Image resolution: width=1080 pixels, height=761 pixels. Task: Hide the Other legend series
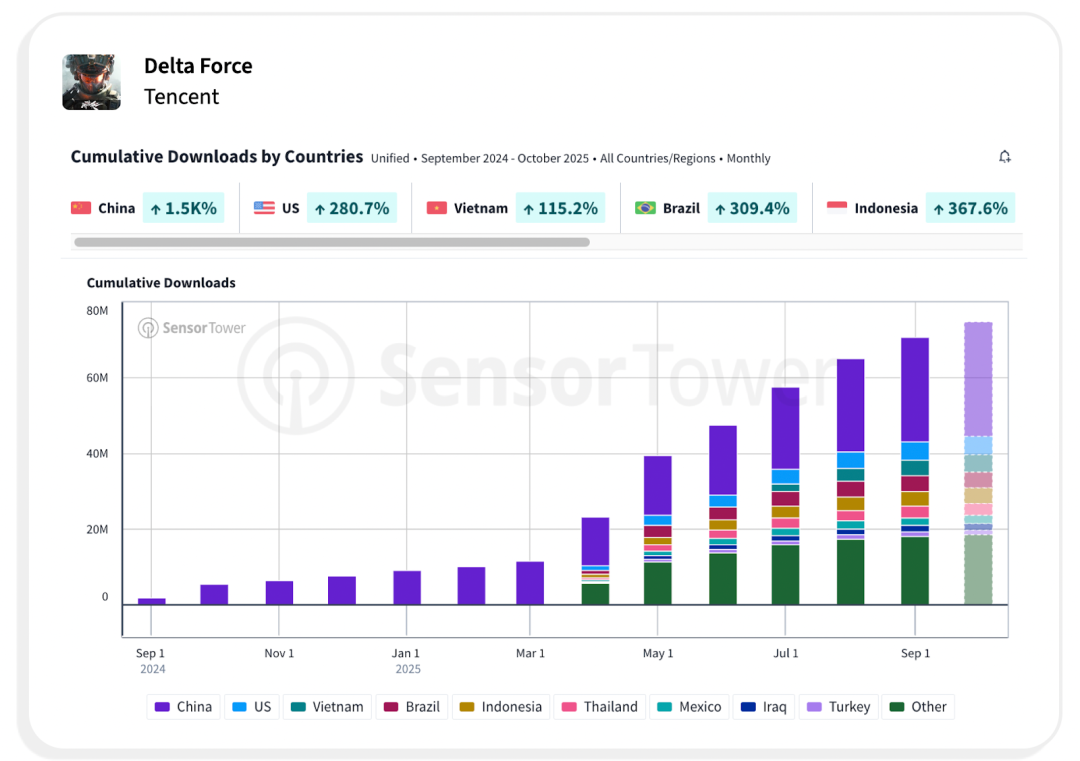pyautogui.click(x=918, y=707)
